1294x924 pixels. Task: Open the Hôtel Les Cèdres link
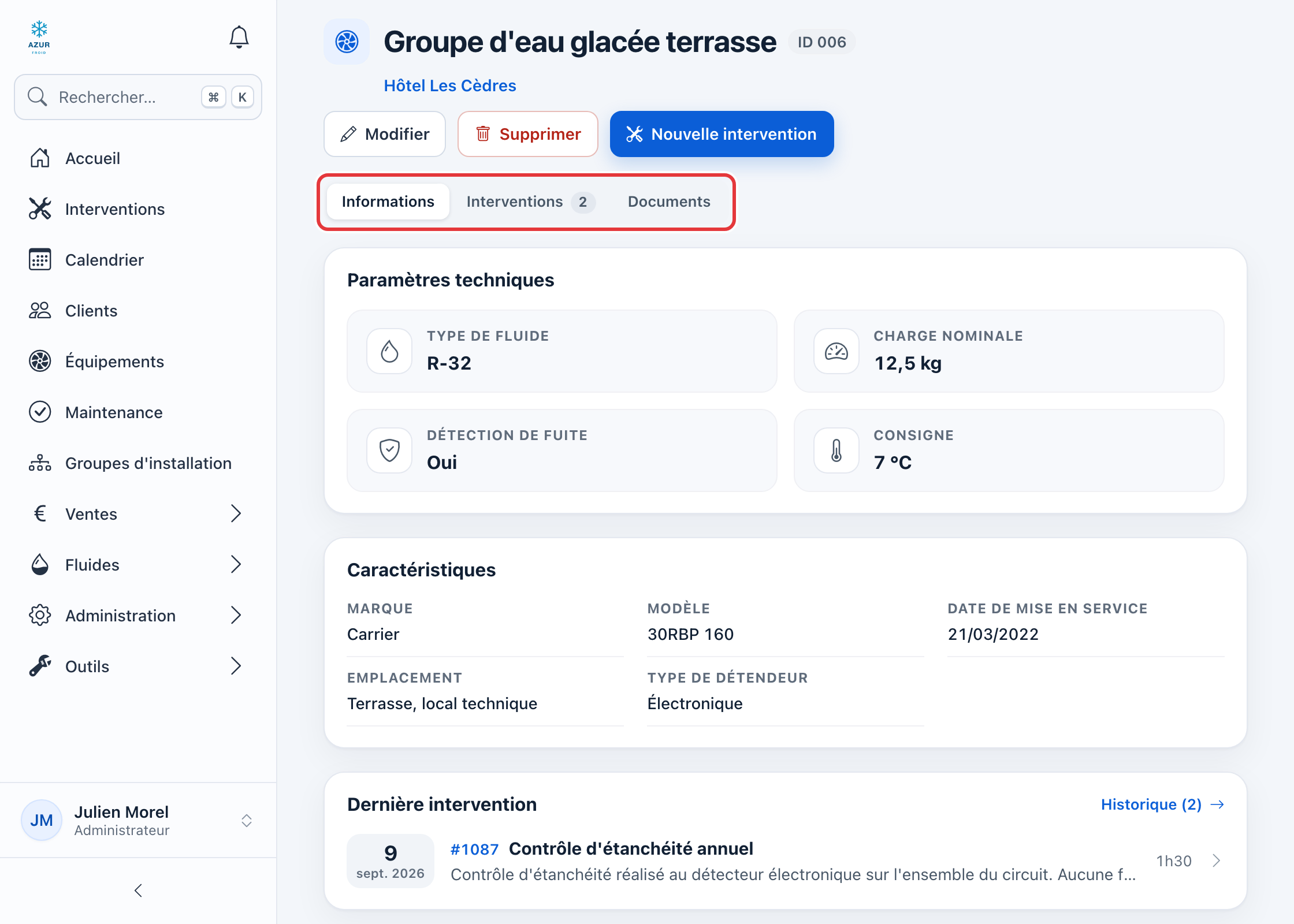450,85
